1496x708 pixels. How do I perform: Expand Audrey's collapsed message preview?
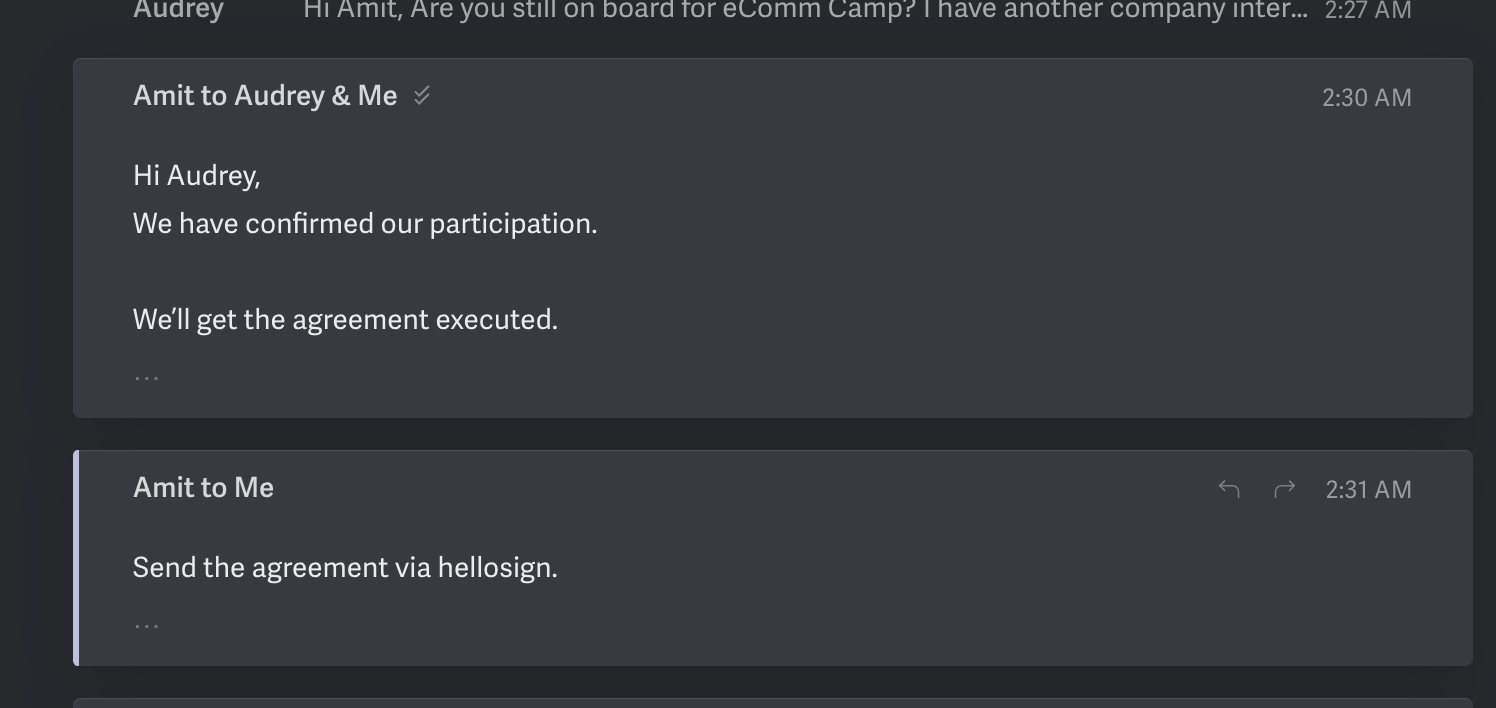click(x=700, y=10)
